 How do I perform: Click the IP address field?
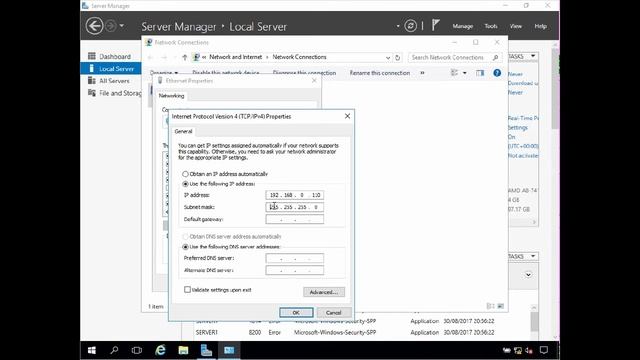tap(294, 195)
